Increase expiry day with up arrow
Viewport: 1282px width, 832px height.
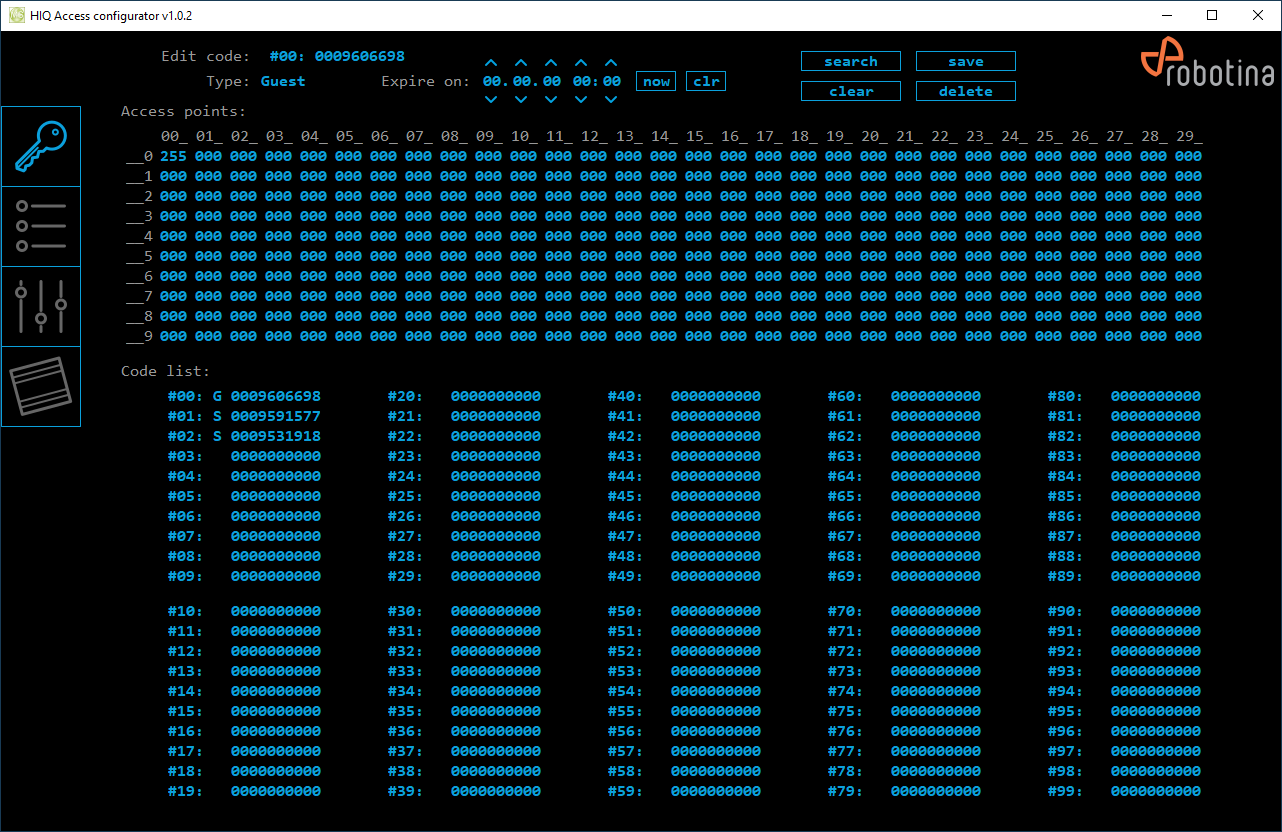[491, 63]
